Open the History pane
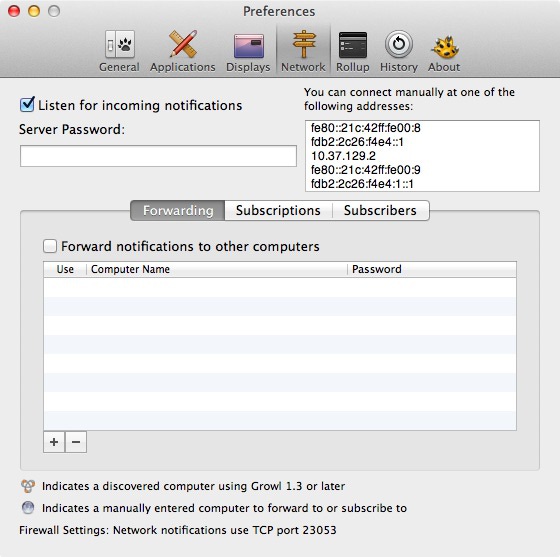 (x=399, y=51)
